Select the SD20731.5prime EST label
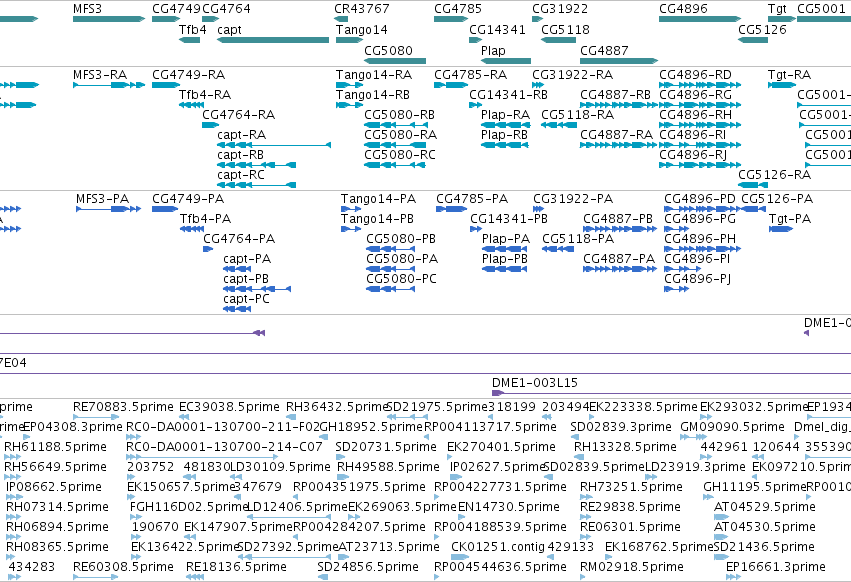 click(x=386, y=447)
